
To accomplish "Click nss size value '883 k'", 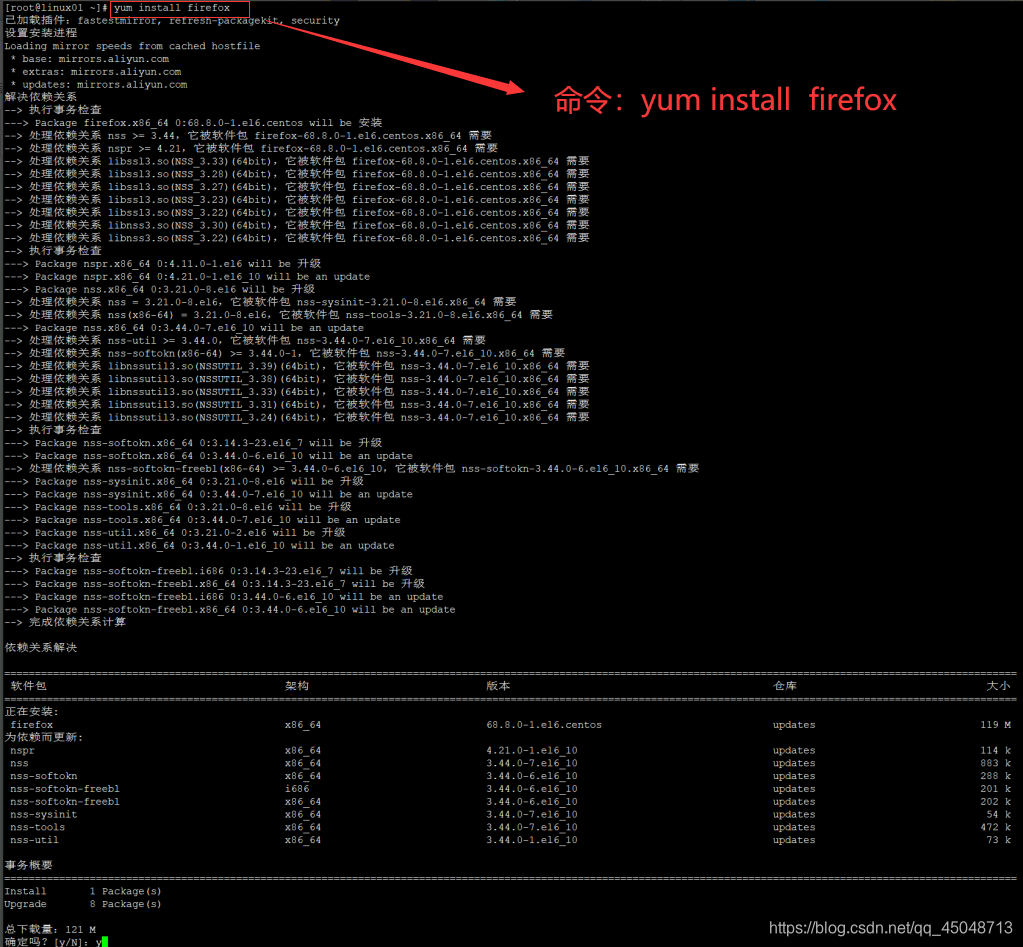I will pyautogui.click(x=996, y=763).
